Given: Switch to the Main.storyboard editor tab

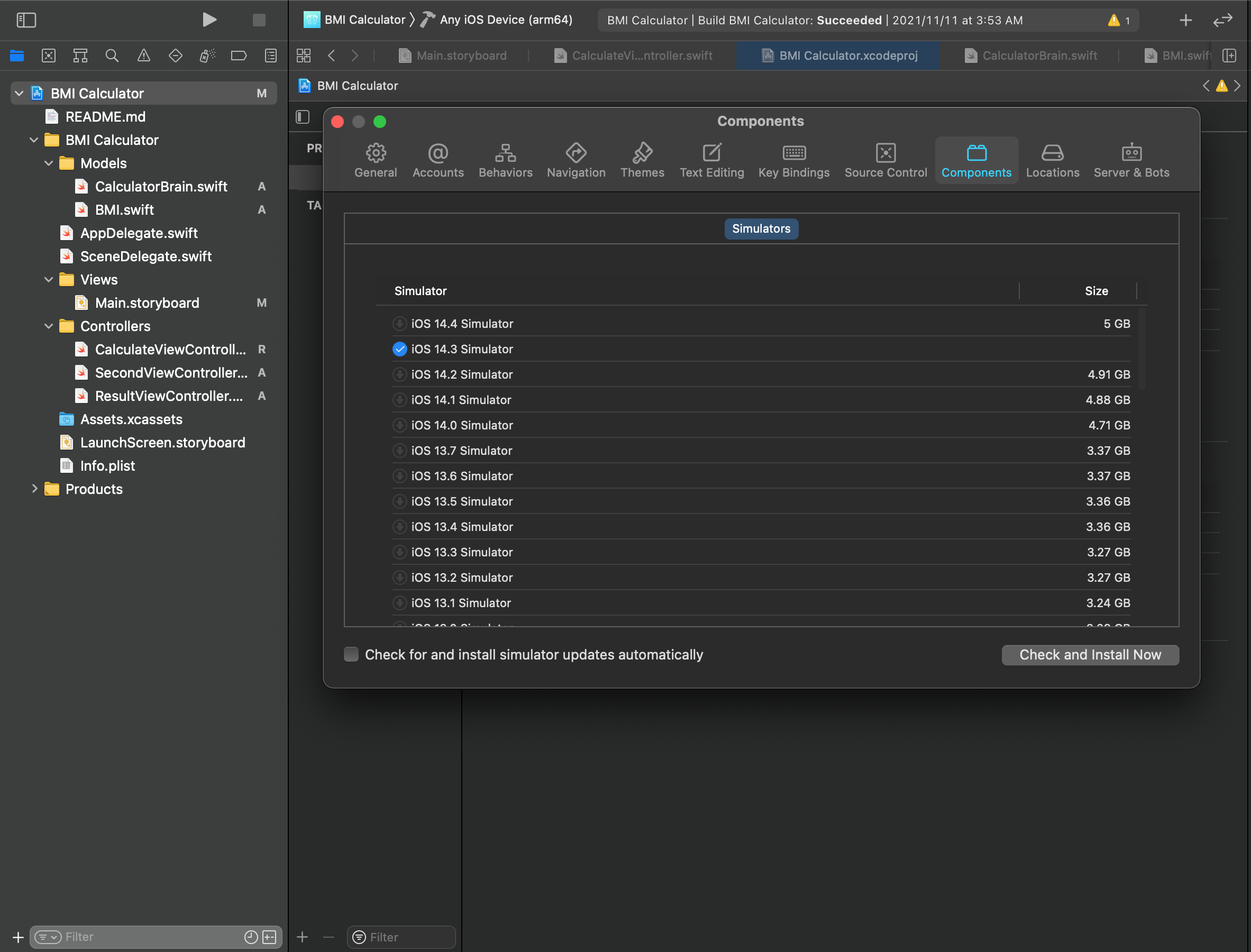Looking at the screenshot, I should click(x=460, y=56).
